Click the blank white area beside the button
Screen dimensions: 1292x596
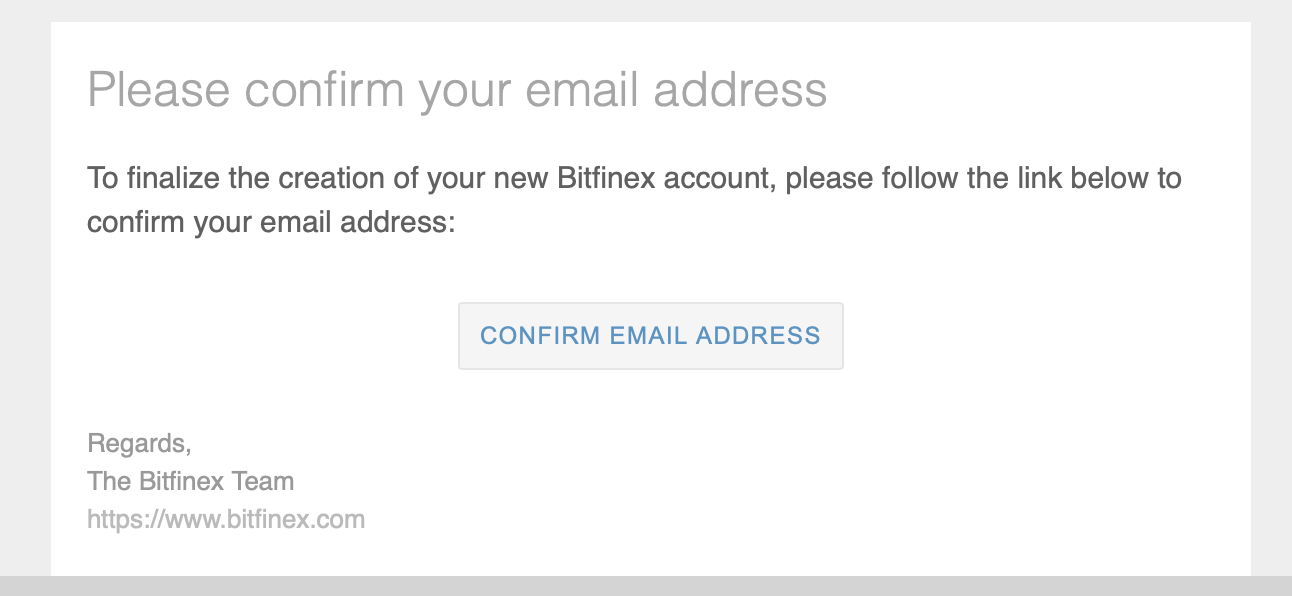point(1040,336)
